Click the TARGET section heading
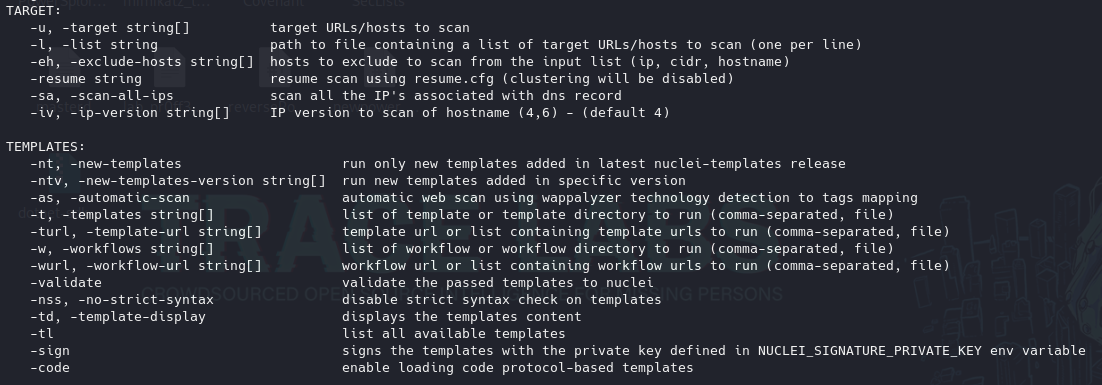 34,11
